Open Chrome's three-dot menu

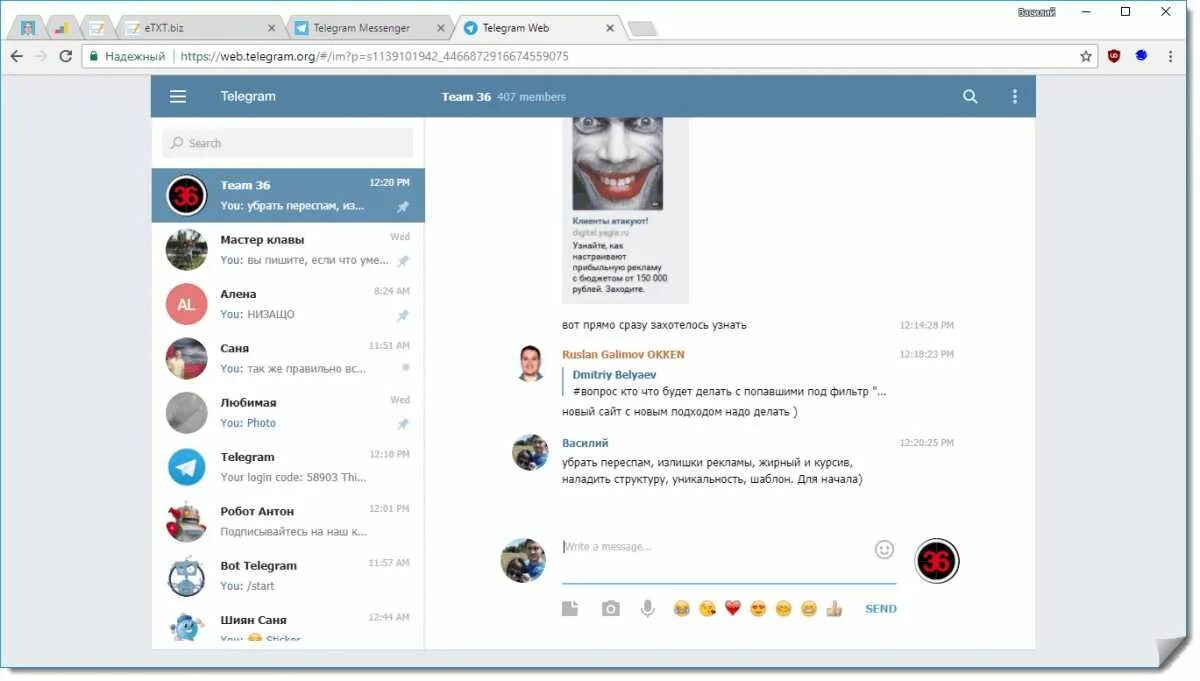pos(1170,56)
